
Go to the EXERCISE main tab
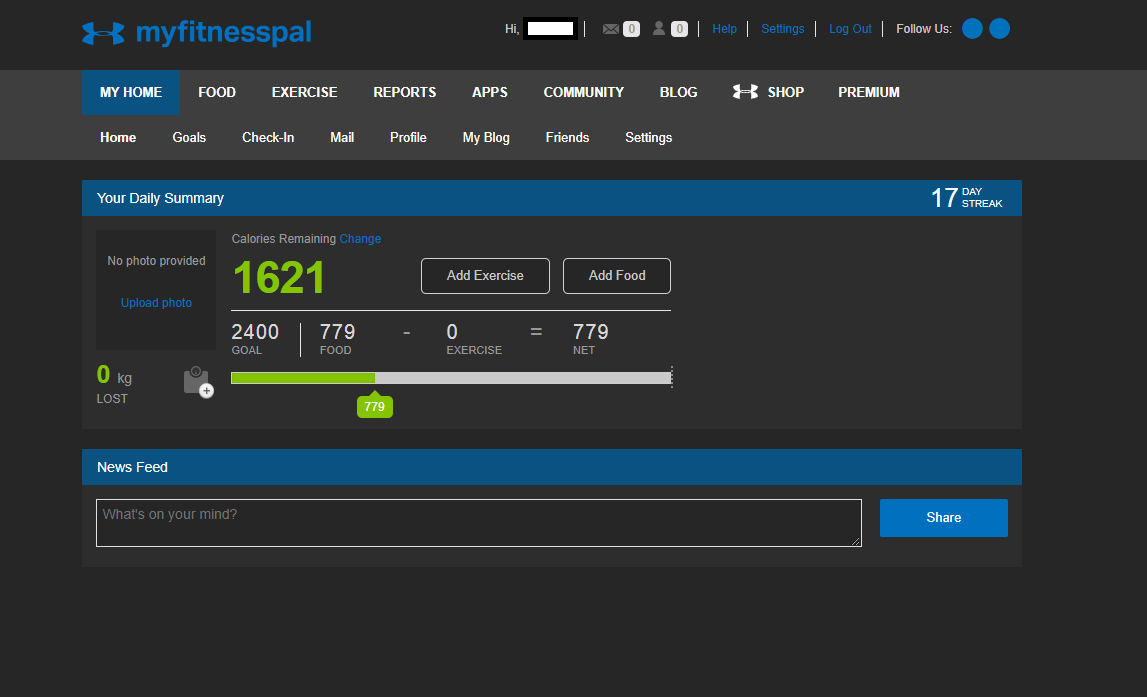point(304,92)
